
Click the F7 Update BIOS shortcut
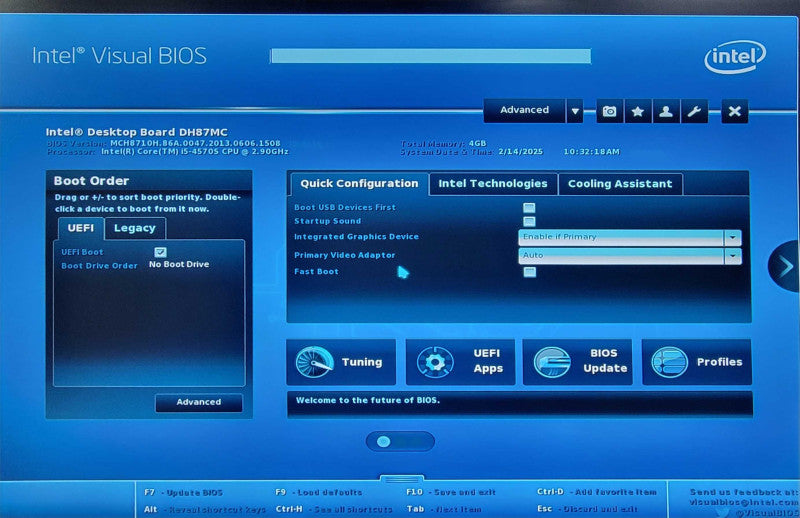point(184,492)
